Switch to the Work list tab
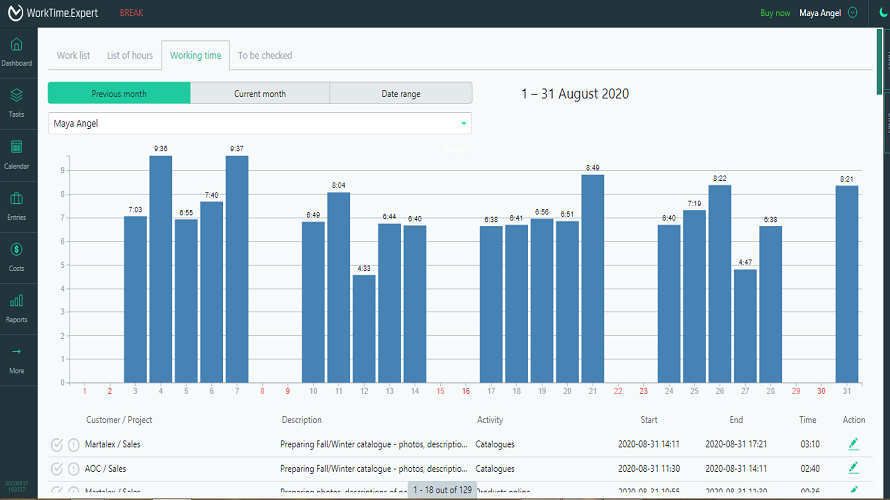Image resolution: width=890 pixels, height=500 pixels. tap(73, 56)
